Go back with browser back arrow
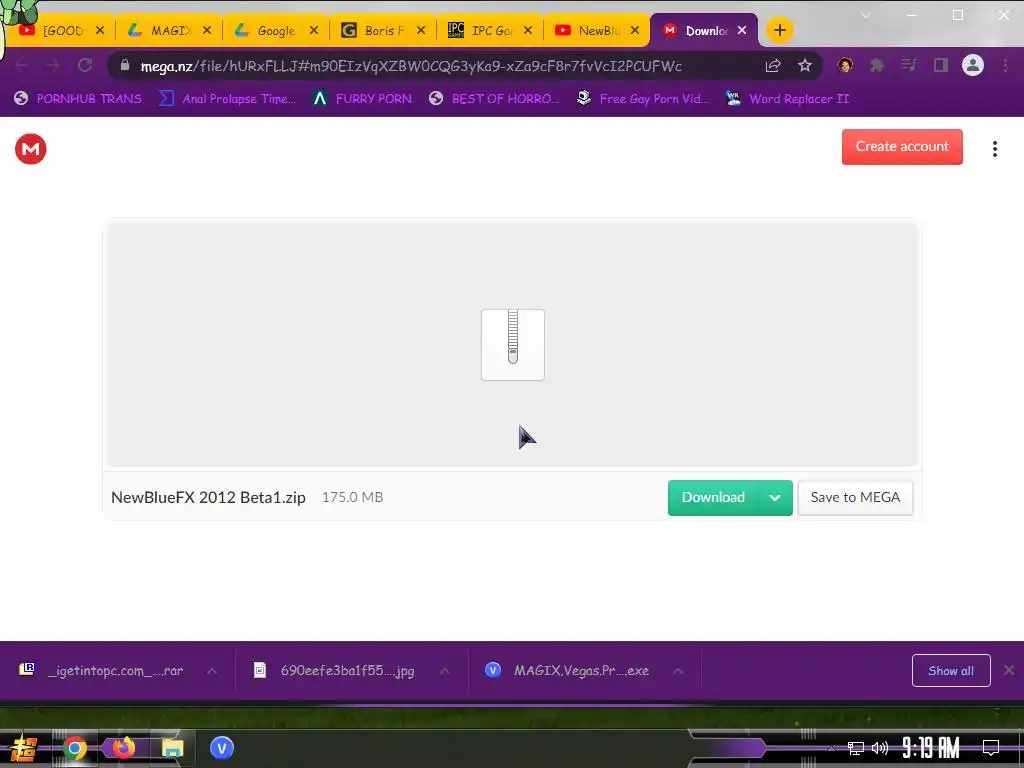 point(21,65)
